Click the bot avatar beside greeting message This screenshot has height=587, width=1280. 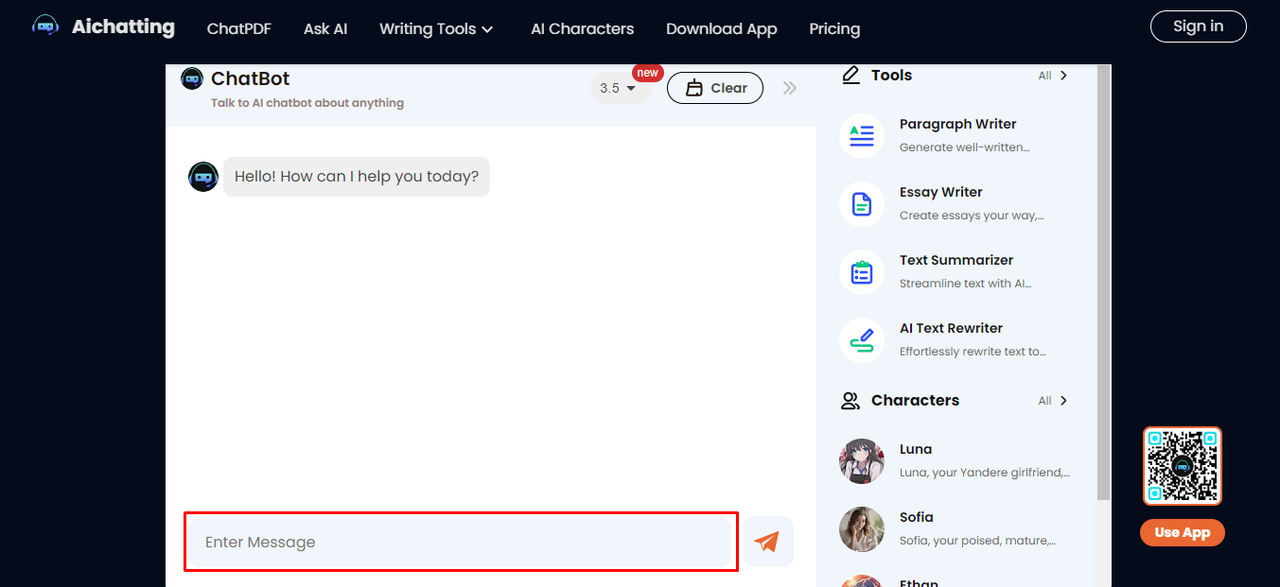203,177
